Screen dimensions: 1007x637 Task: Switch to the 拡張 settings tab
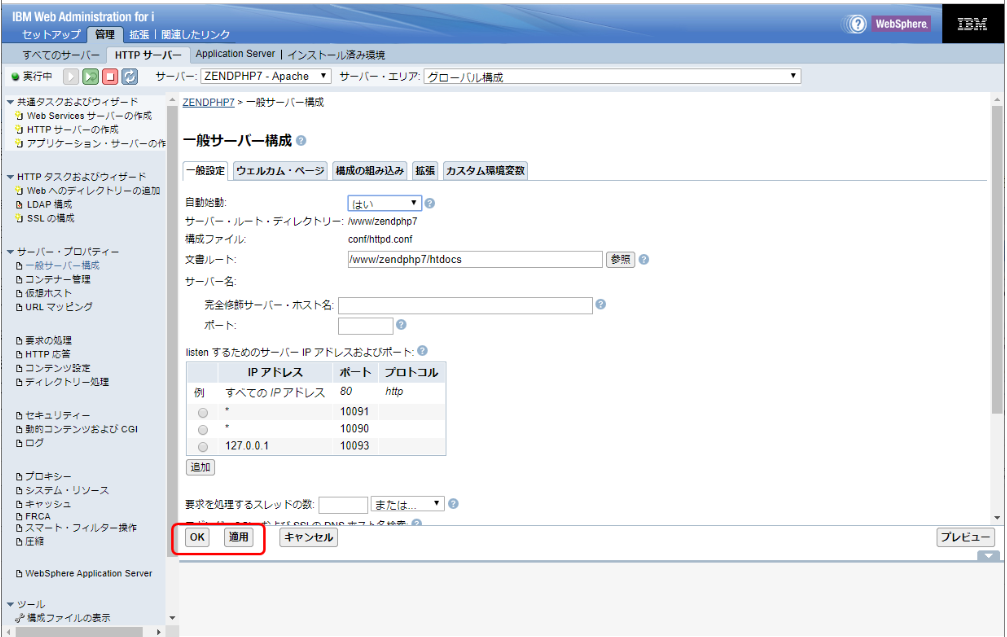425,171
